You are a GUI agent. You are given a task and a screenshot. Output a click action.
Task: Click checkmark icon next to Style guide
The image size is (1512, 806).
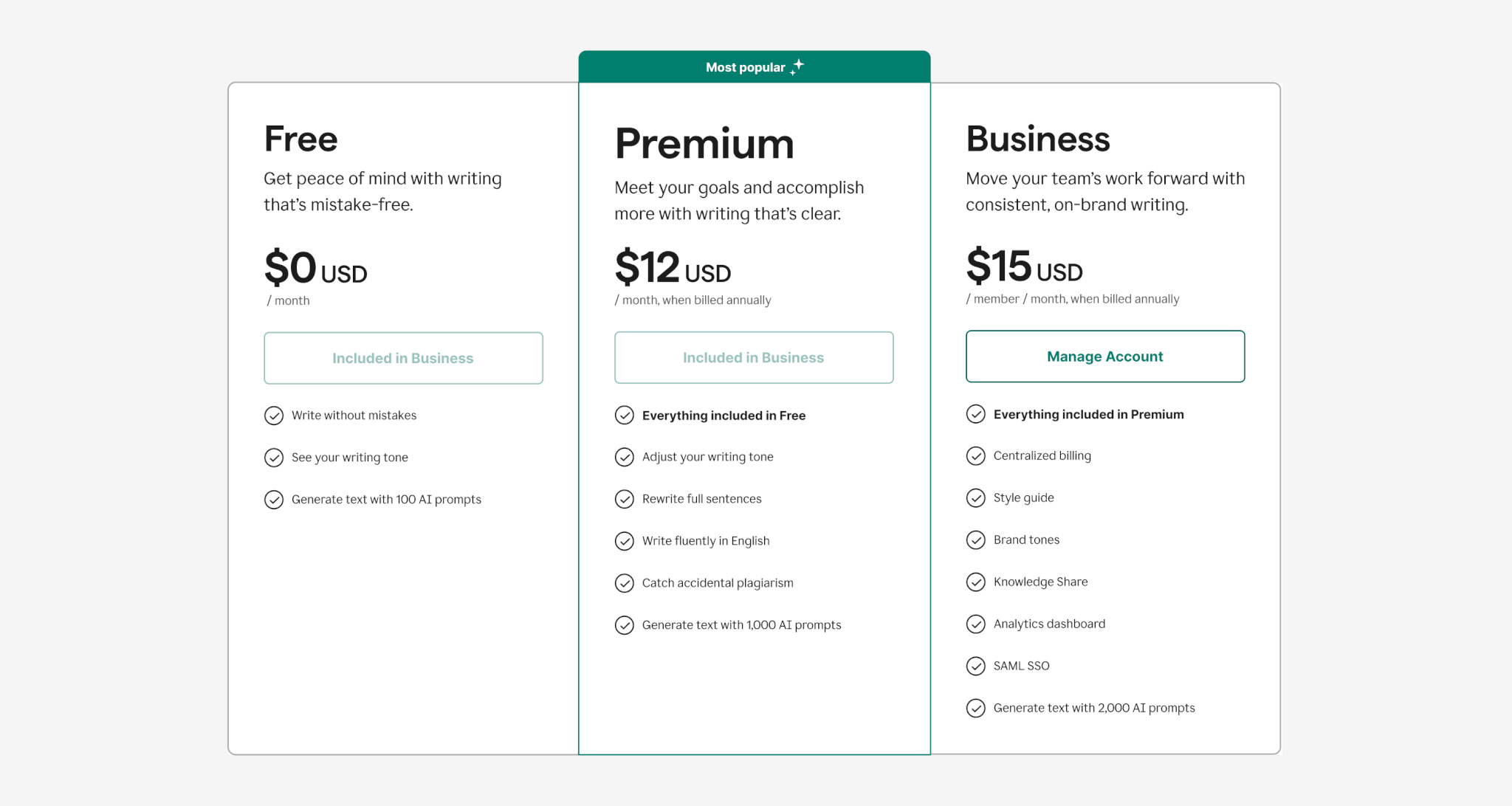click(x=976, y=498)
